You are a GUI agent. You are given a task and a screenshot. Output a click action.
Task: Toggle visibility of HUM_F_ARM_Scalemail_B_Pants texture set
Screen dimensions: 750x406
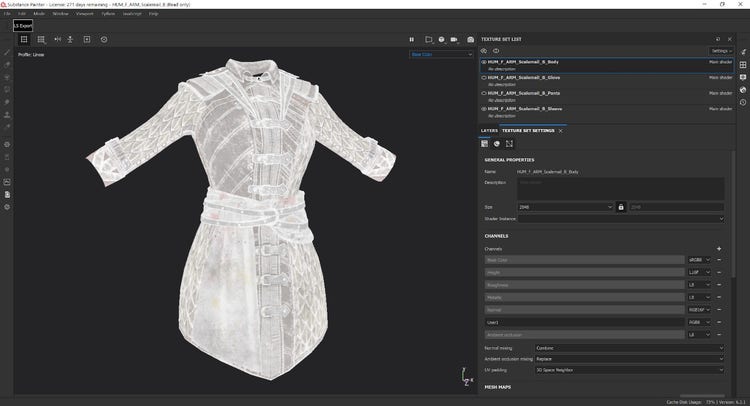(484, 93)
